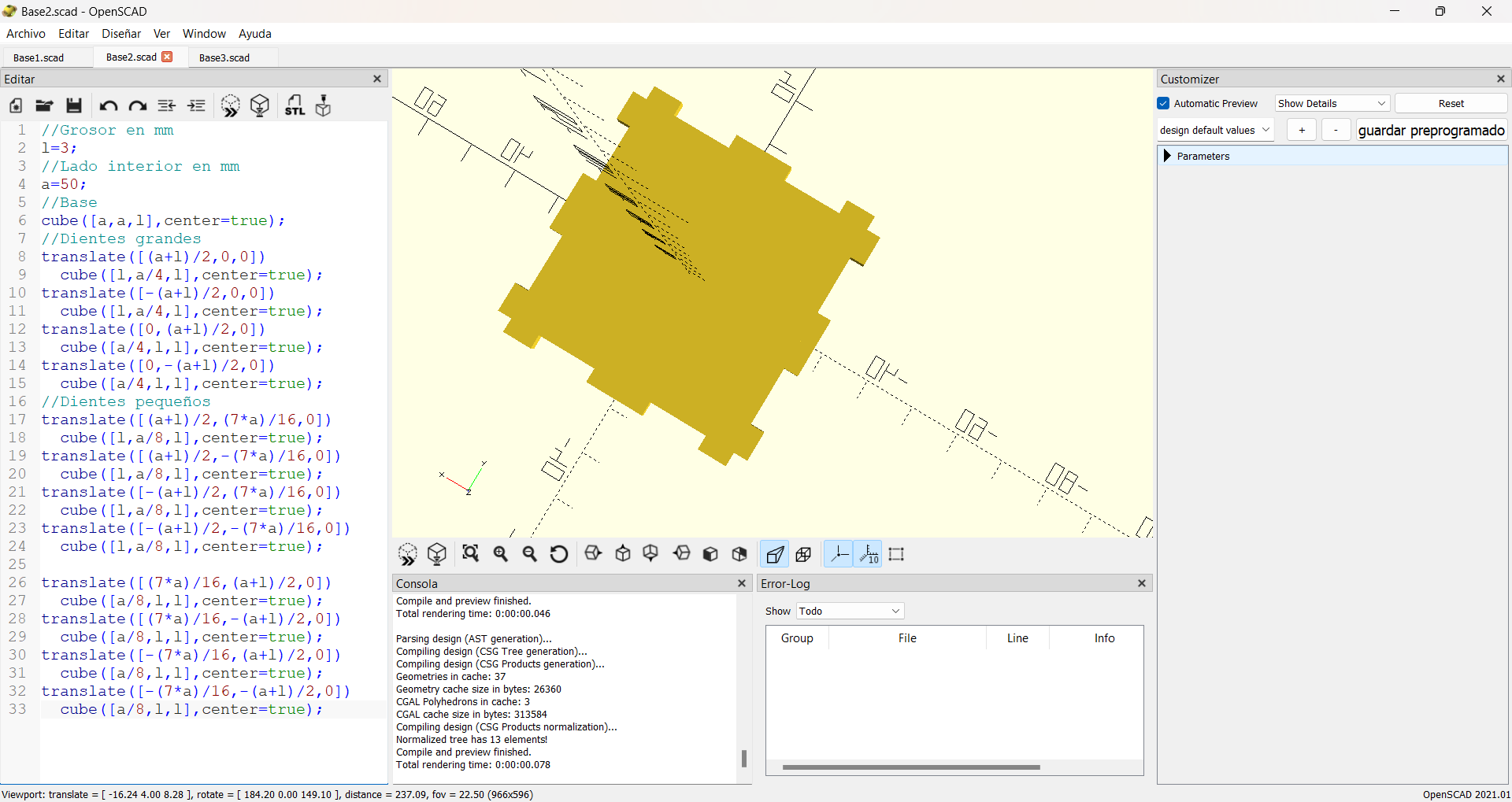The height and width of the screenshot is (802, 1512).
Task: Click the Unindent icon in editor toolbar
Action: pyautogui.click(x=167, y=106)
